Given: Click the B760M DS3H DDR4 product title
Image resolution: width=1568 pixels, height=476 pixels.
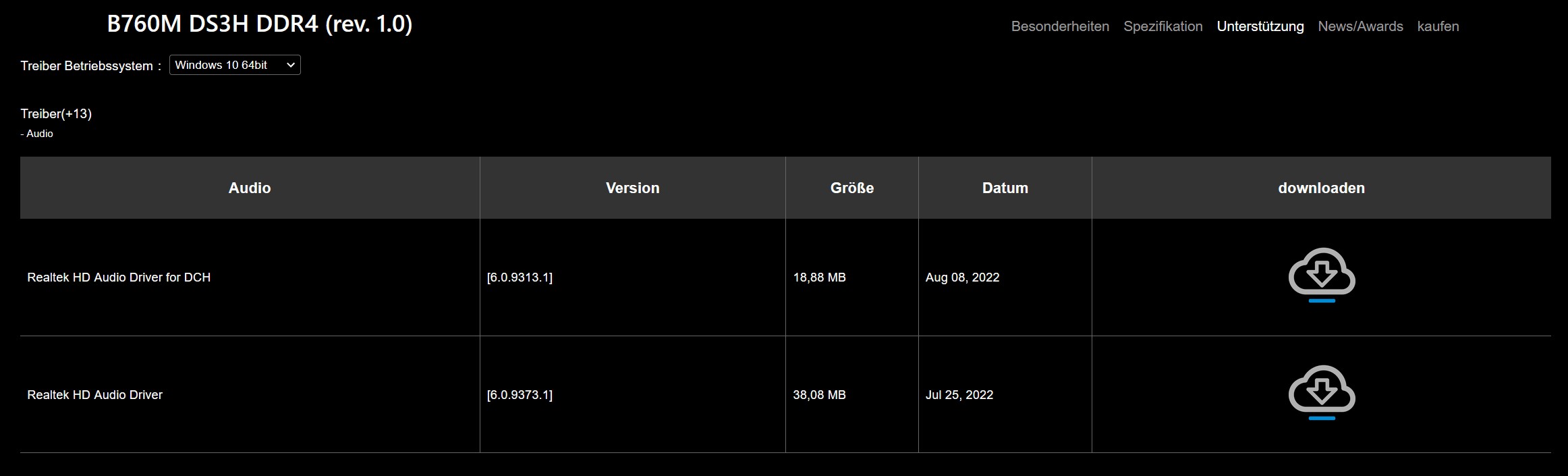Looking at the screenshot, I should coord(260,24).
